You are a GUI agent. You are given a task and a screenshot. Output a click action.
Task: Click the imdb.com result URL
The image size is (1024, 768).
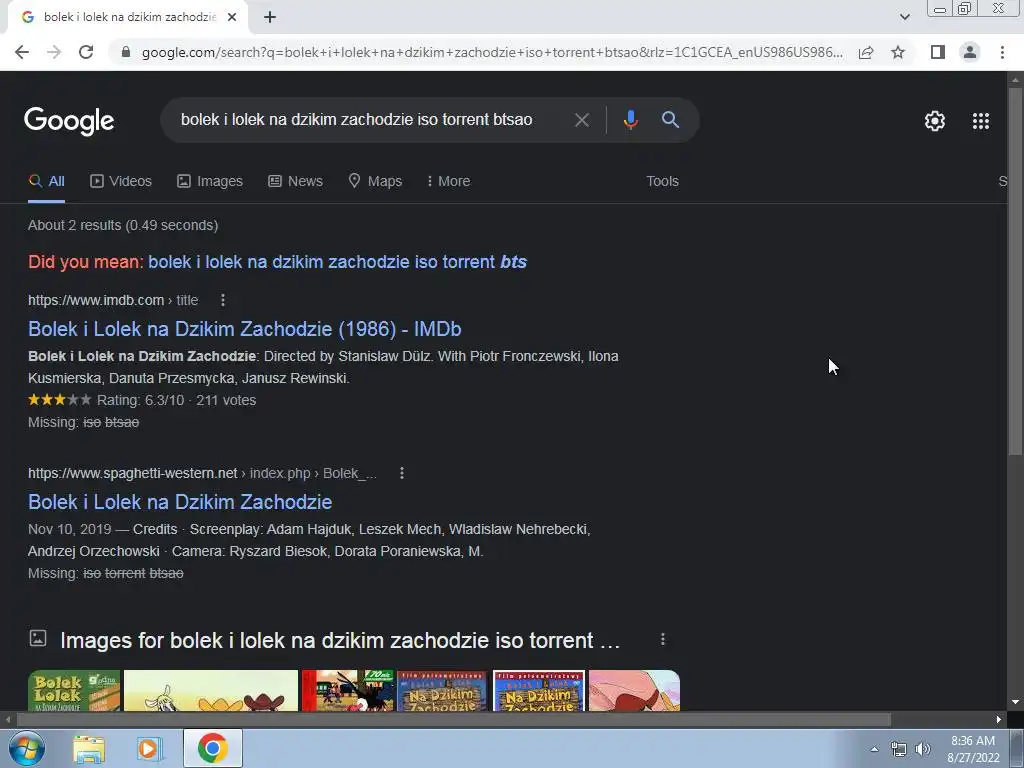pyautogui.click(x=113, y=300)
